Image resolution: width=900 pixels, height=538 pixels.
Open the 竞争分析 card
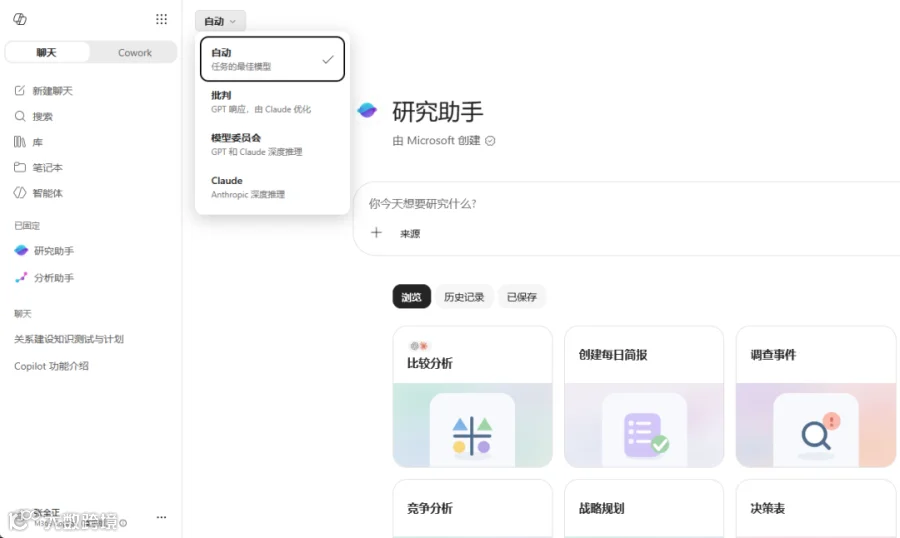472,509
